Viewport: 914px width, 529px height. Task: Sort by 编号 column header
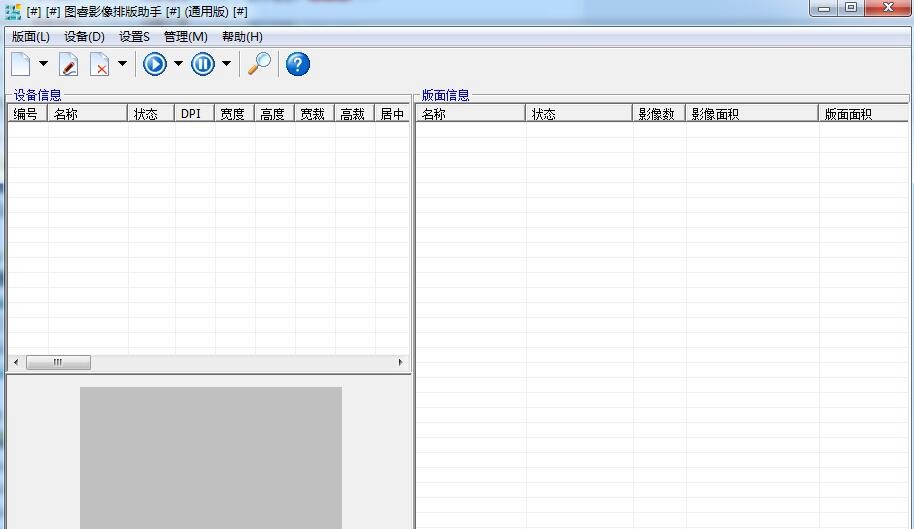[27, 114]
